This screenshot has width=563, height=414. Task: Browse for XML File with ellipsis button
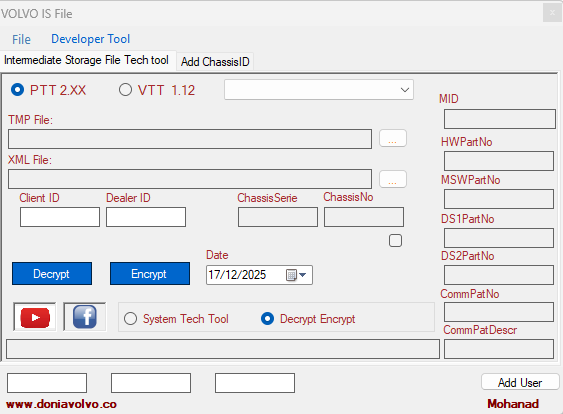(393, 179)
